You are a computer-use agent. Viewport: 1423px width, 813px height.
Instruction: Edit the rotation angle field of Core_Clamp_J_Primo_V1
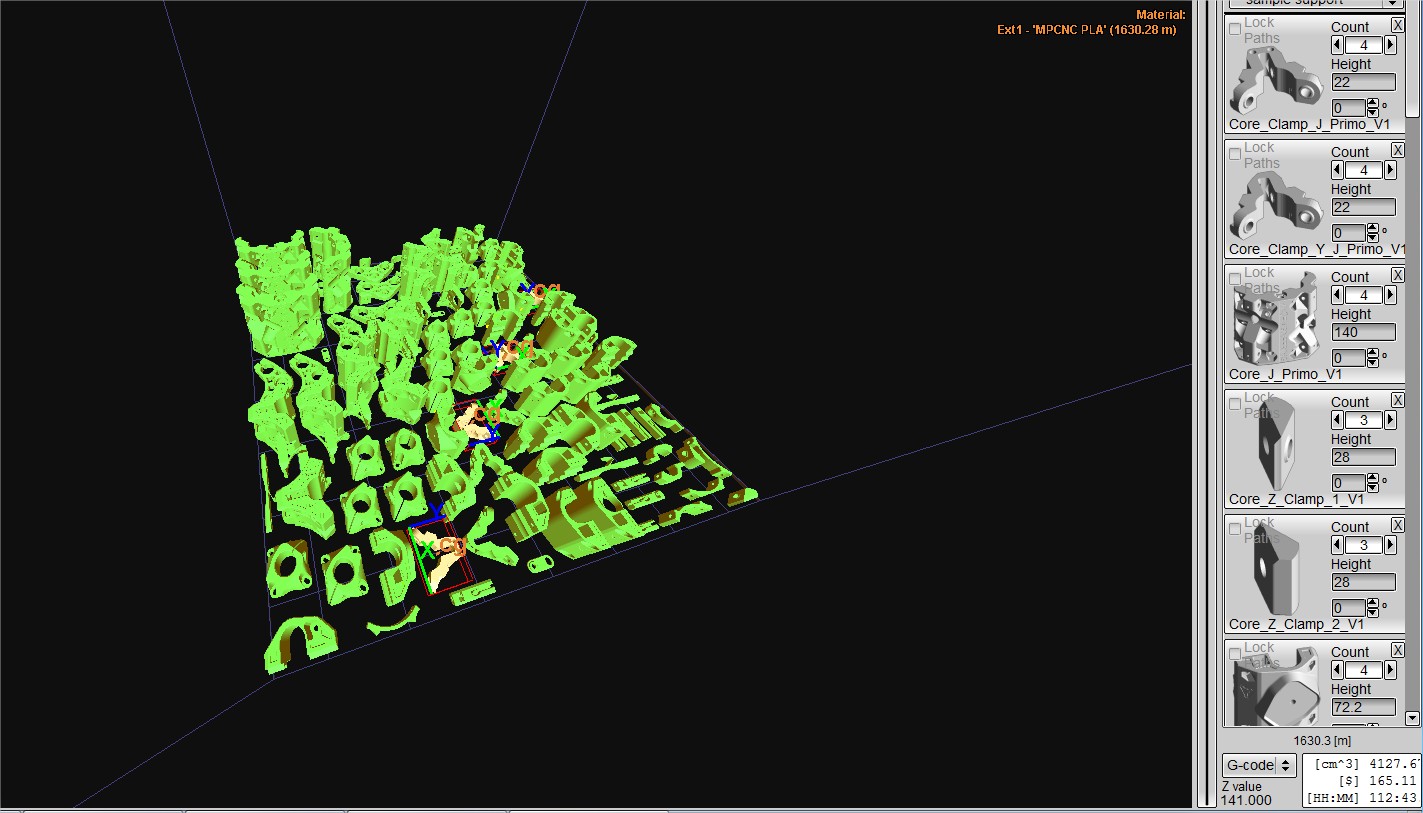[1348, 107]
